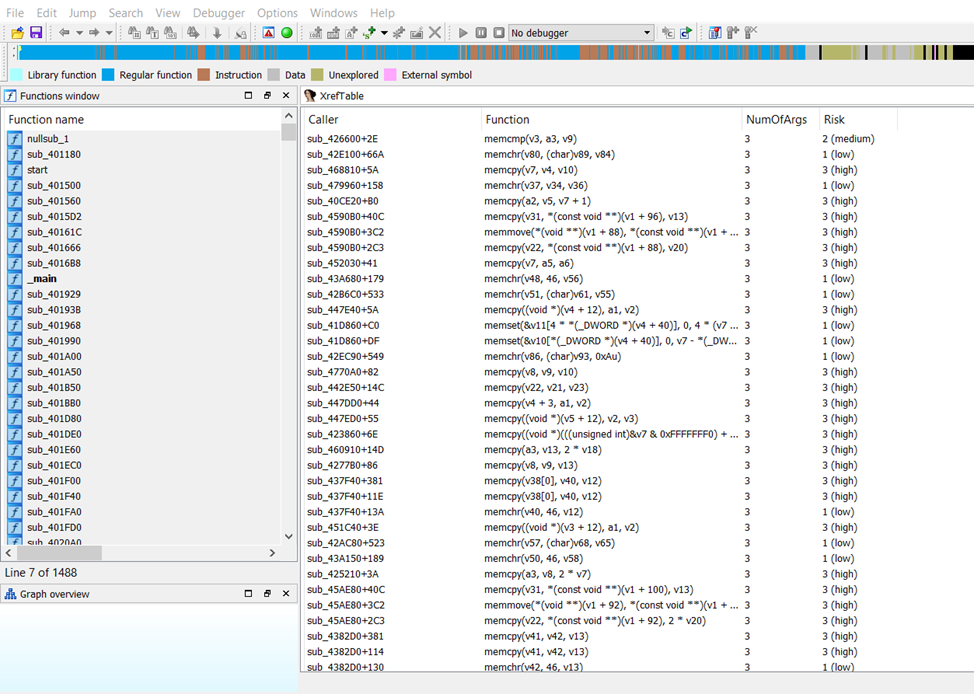
Task: Click the second gray plus toolbar icon
Action: (x=333, y=32)
